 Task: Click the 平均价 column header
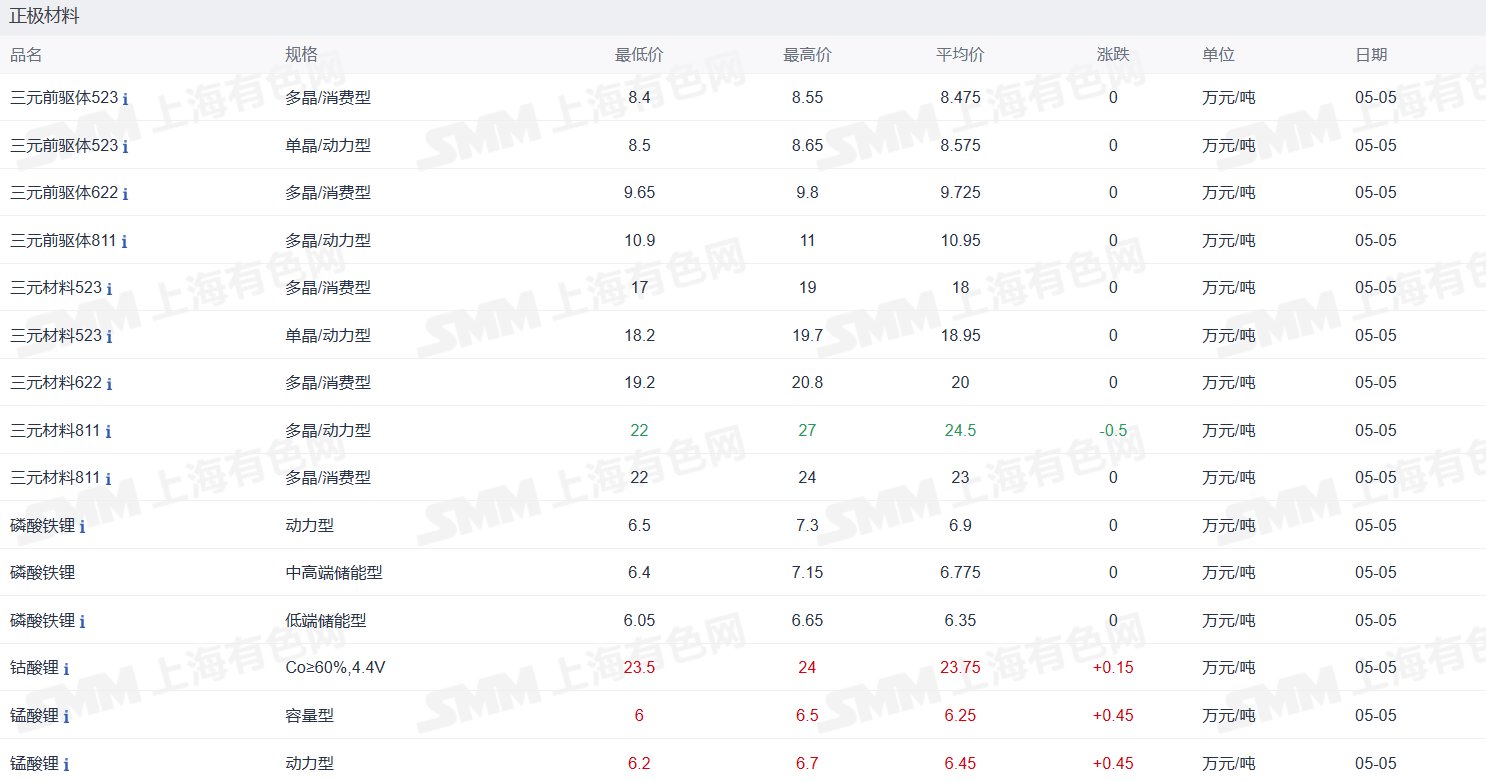coord(960,55)
